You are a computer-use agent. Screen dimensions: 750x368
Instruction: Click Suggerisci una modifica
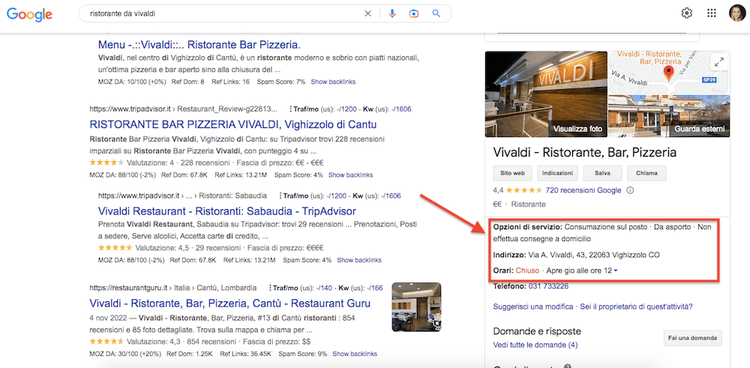click(x=533, y=306)
